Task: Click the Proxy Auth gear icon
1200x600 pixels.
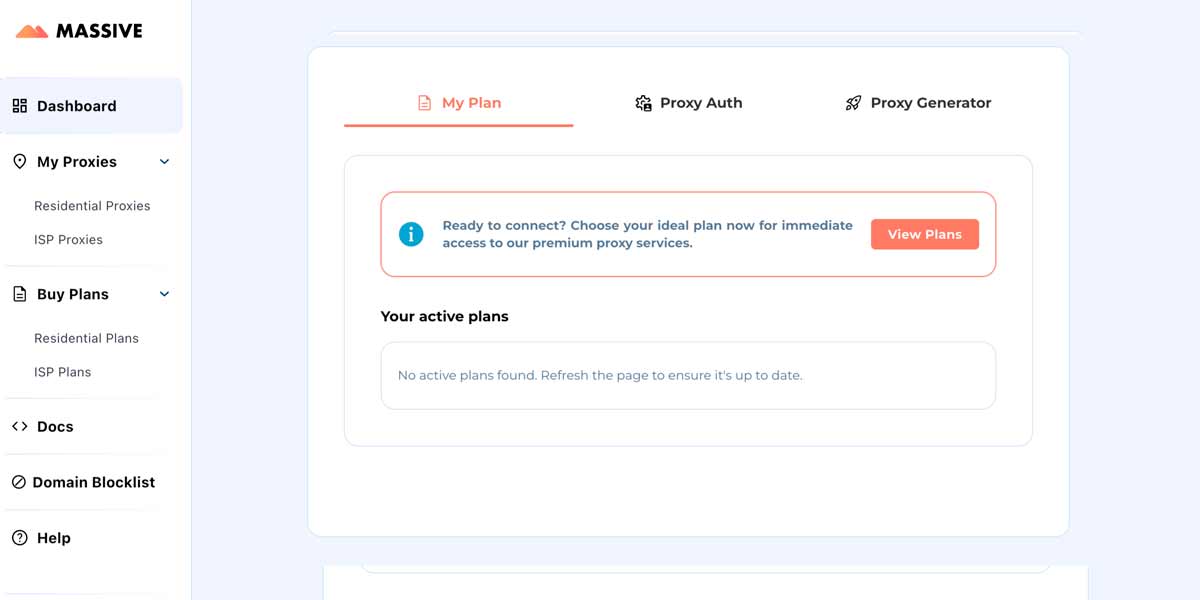Action: click(643, 103)
